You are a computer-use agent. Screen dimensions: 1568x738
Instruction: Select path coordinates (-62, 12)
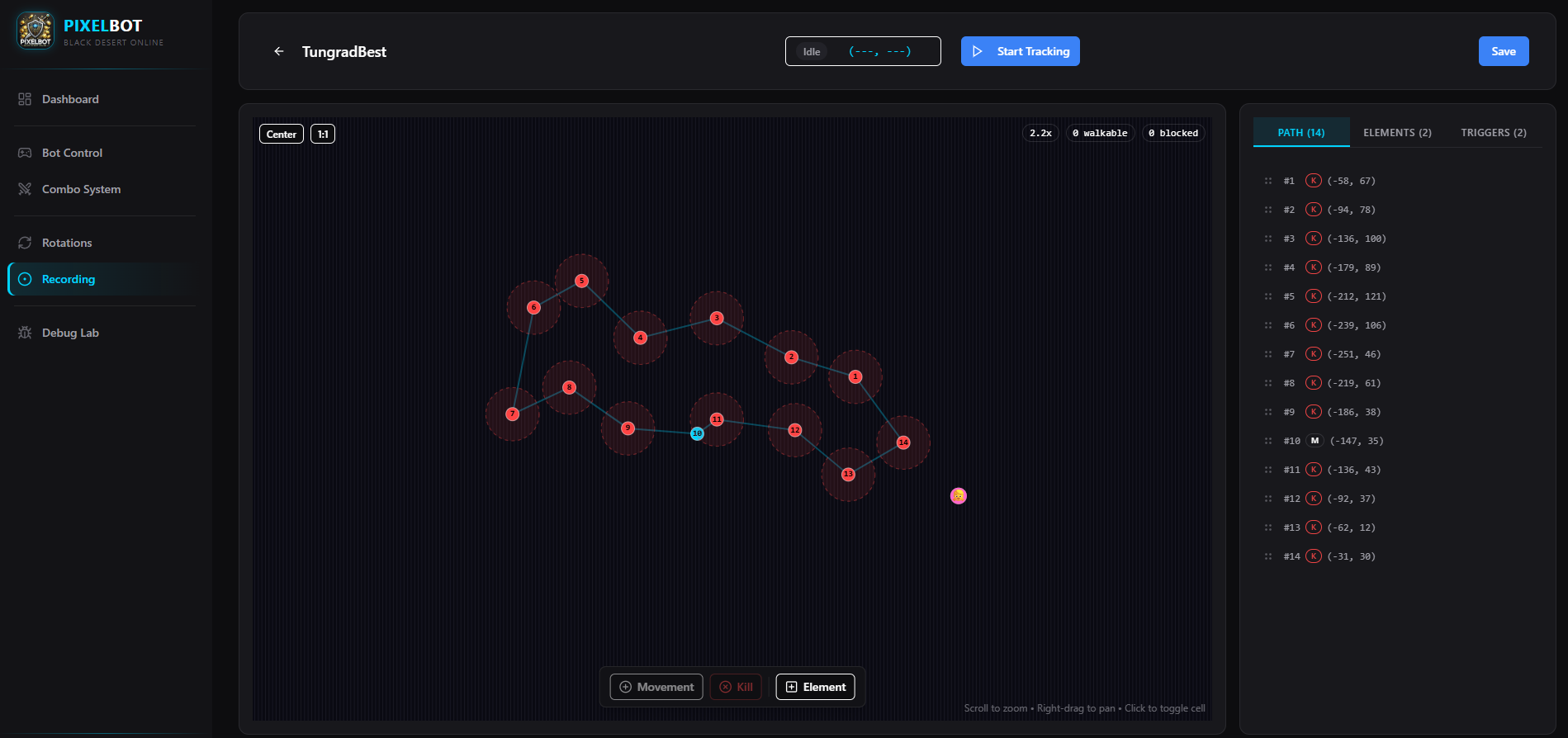coord(1351,527)
